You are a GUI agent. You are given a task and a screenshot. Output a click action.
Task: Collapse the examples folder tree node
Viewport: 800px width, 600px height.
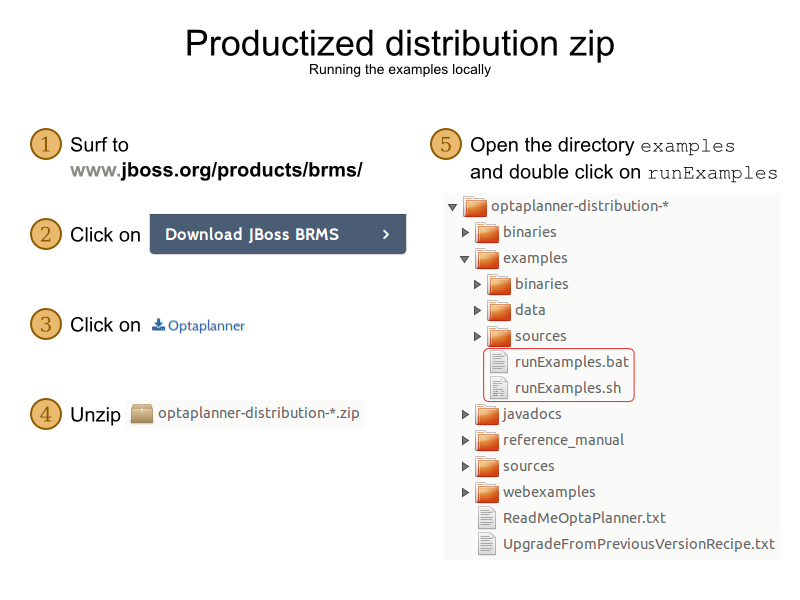click(465, 259)
